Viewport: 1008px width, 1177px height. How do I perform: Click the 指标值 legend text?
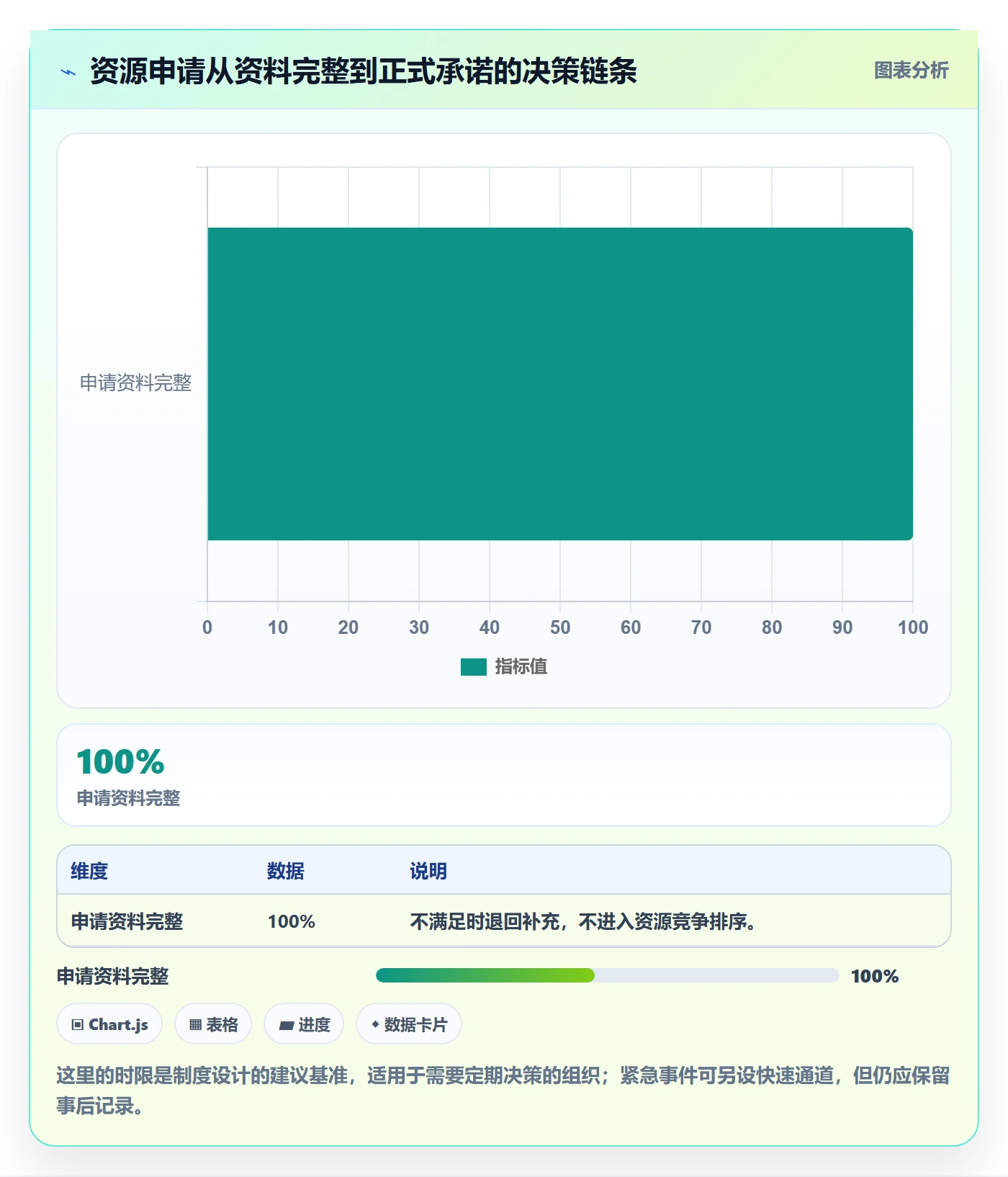pos(521,667)
